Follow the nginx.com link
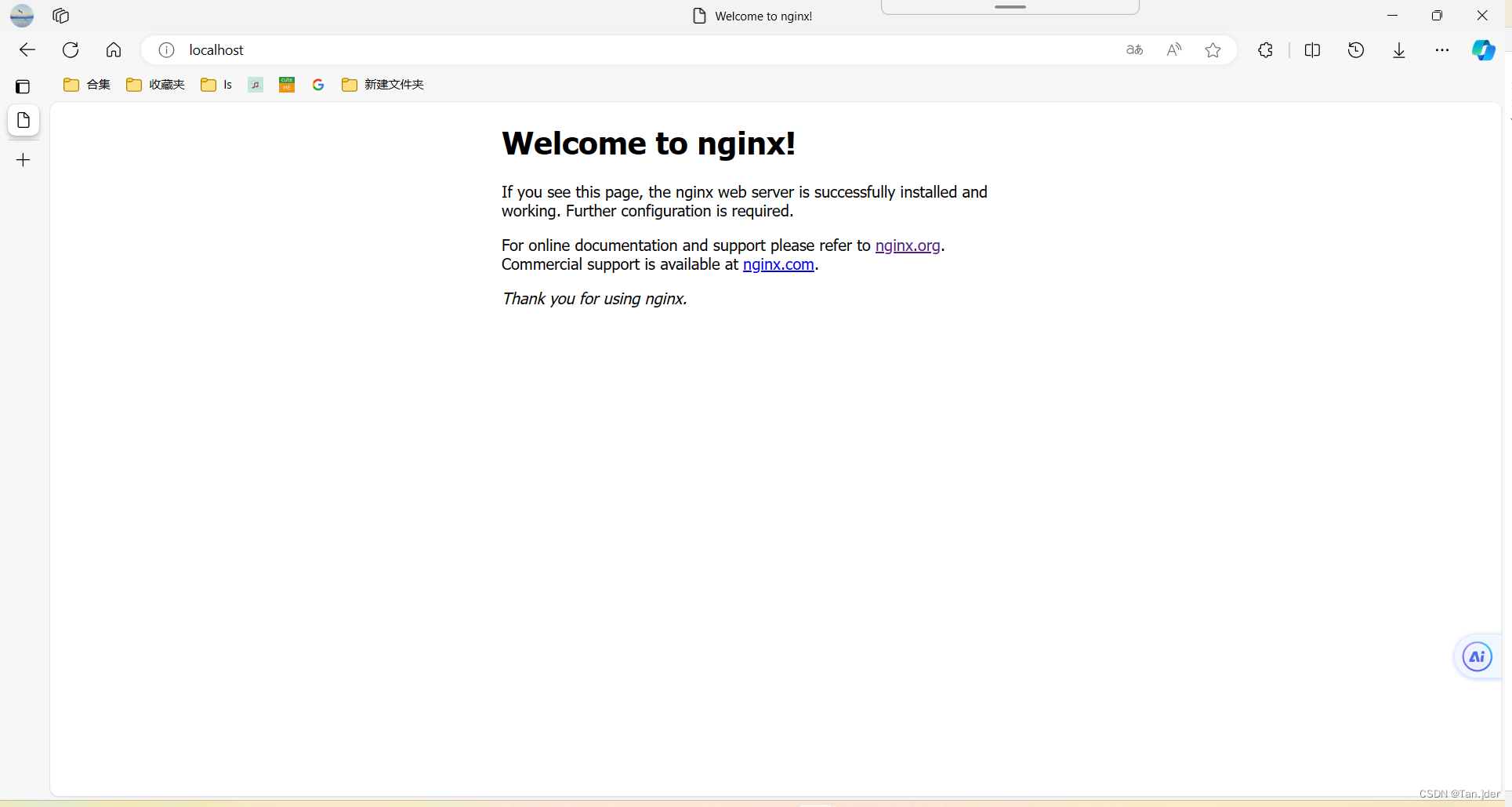1512x807 pixels. 778,264
